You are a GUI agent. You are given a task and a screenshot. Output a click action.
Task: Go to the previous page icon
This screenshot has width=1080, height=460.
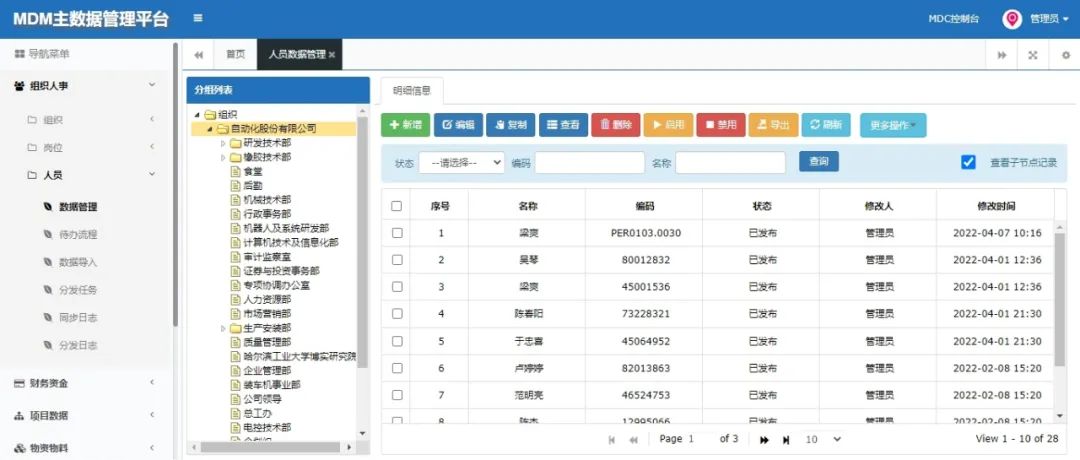[x=634, y=439]
